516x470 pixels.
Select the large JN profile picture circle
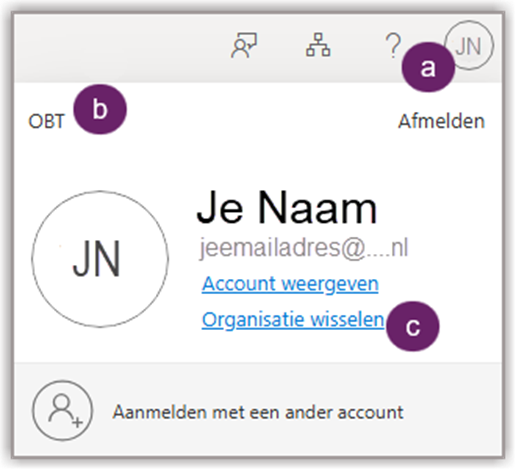(100, 259)
